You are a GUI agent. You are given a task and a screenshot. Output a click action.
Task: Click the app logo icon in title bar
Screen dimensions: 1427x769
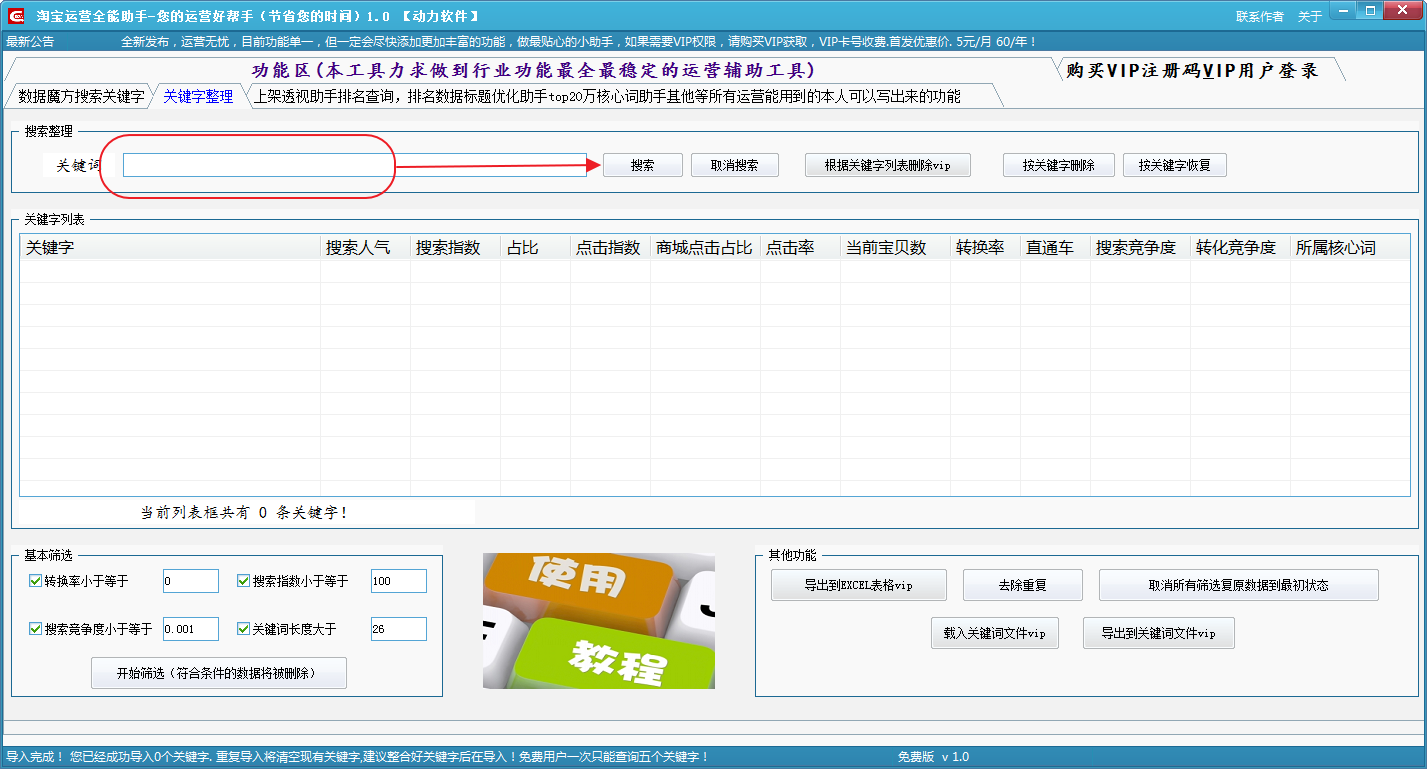(x=15, y=15)
